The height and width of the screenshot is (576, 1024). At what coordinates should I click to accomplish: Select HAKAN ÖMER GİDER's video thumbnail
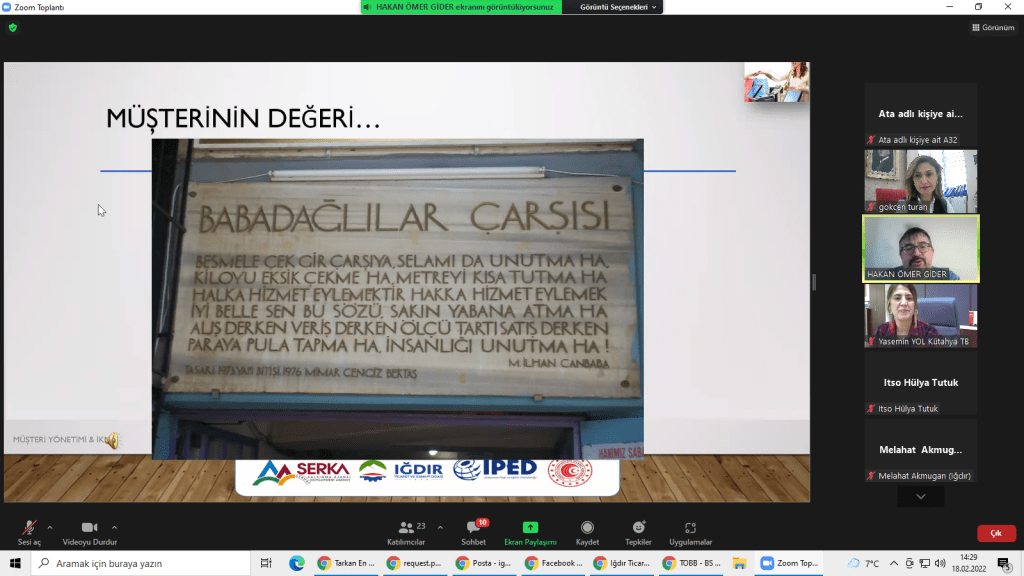(921, 248)
